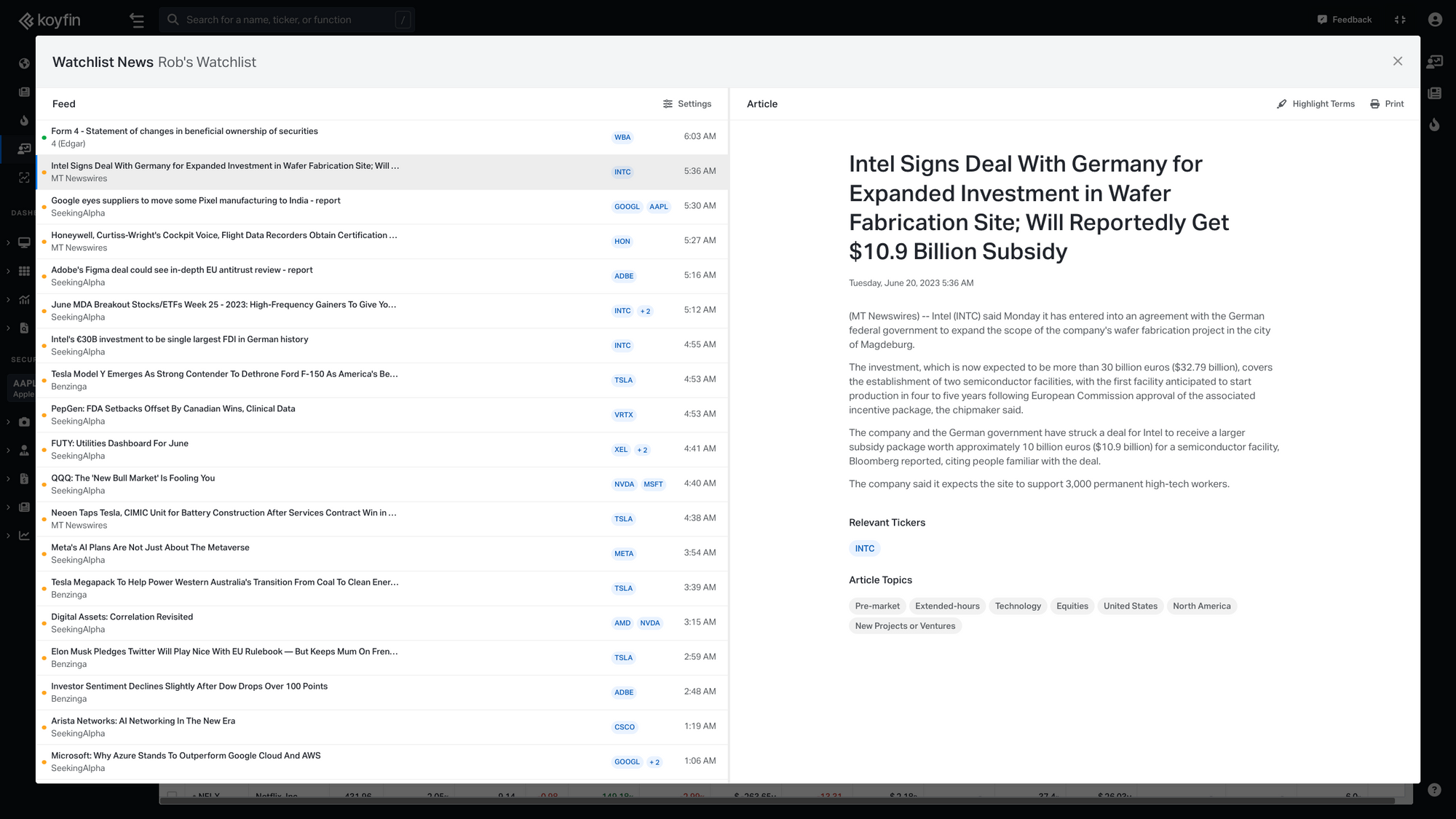The image size is (1456, 819).
Task: Click the camera icon in left sidebar
Action: click(24, 422)
